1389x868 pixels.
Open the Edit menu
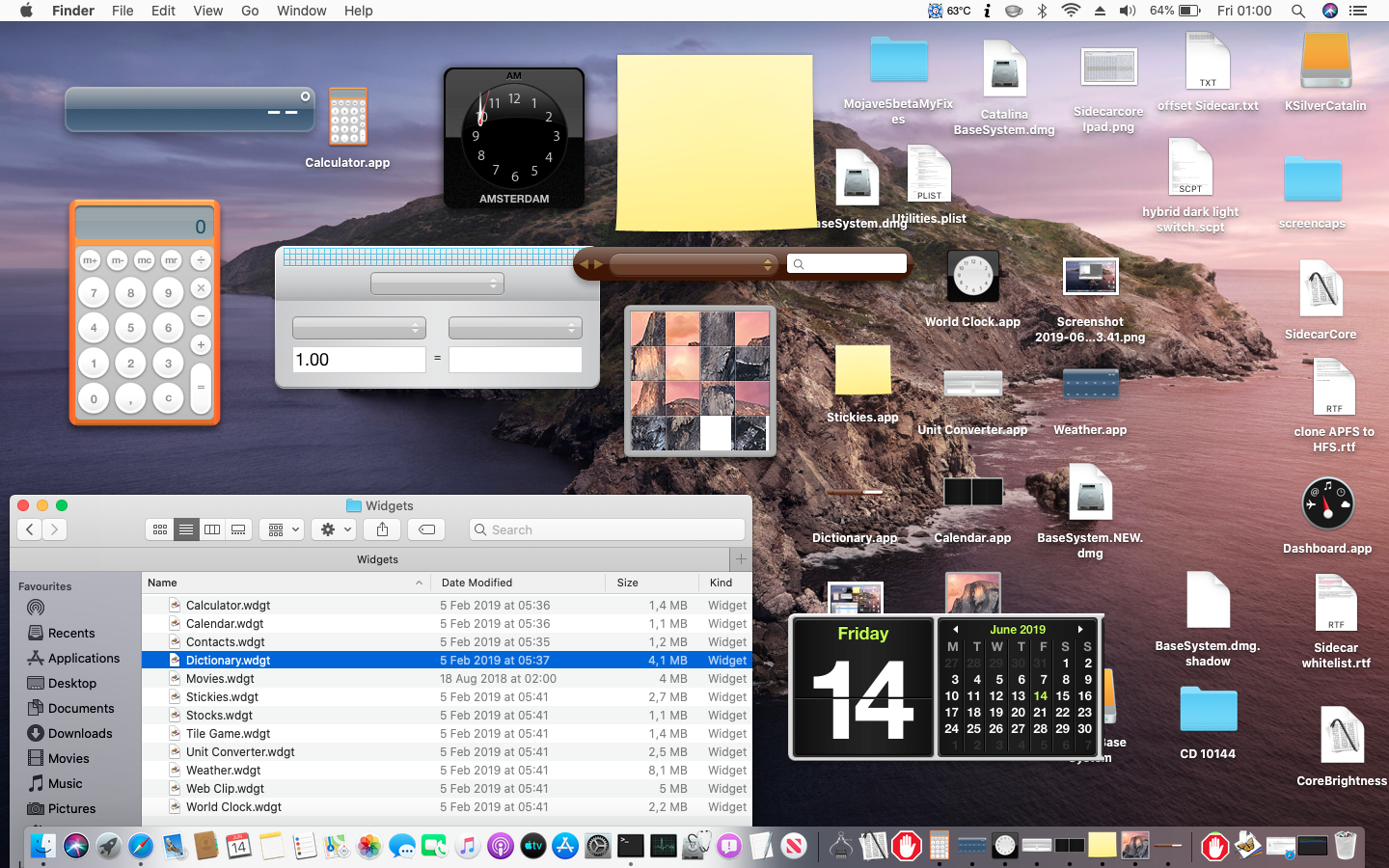[163, 11]
